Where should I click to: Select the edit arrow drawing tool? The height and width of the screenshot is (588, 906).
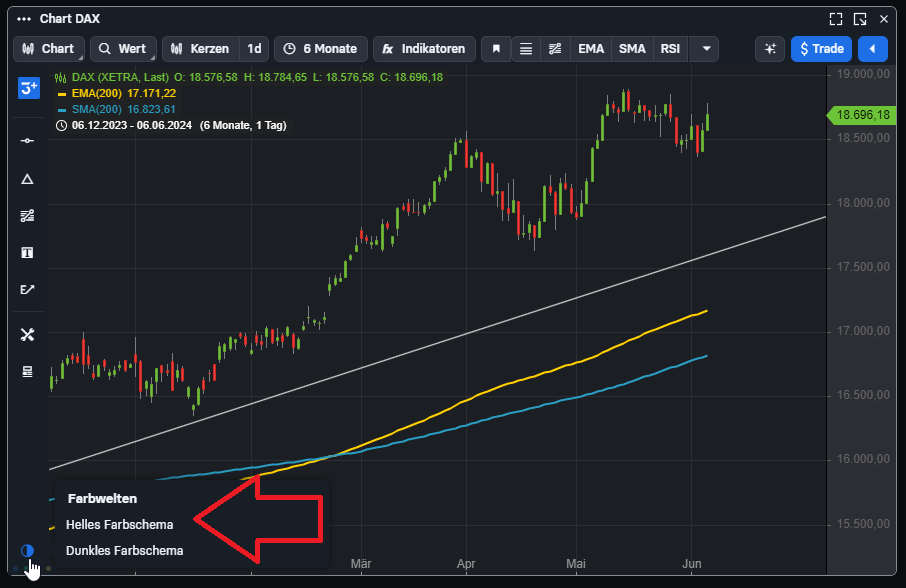(x=27, y=289)
